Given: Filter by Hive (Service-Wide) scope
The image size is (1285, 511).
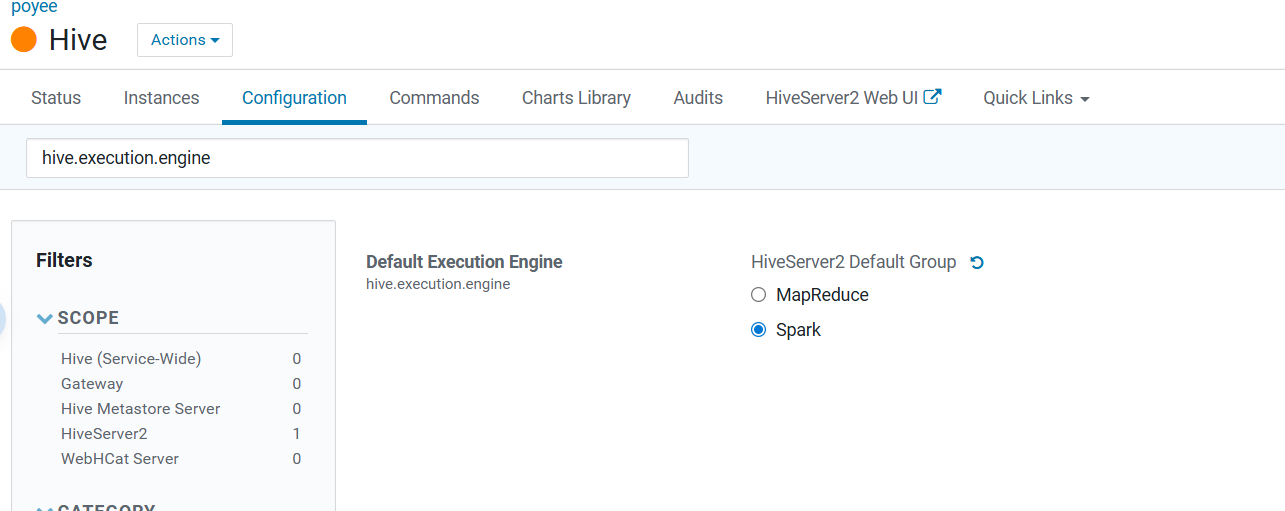Looking at the screenshot, I should 131,359.
